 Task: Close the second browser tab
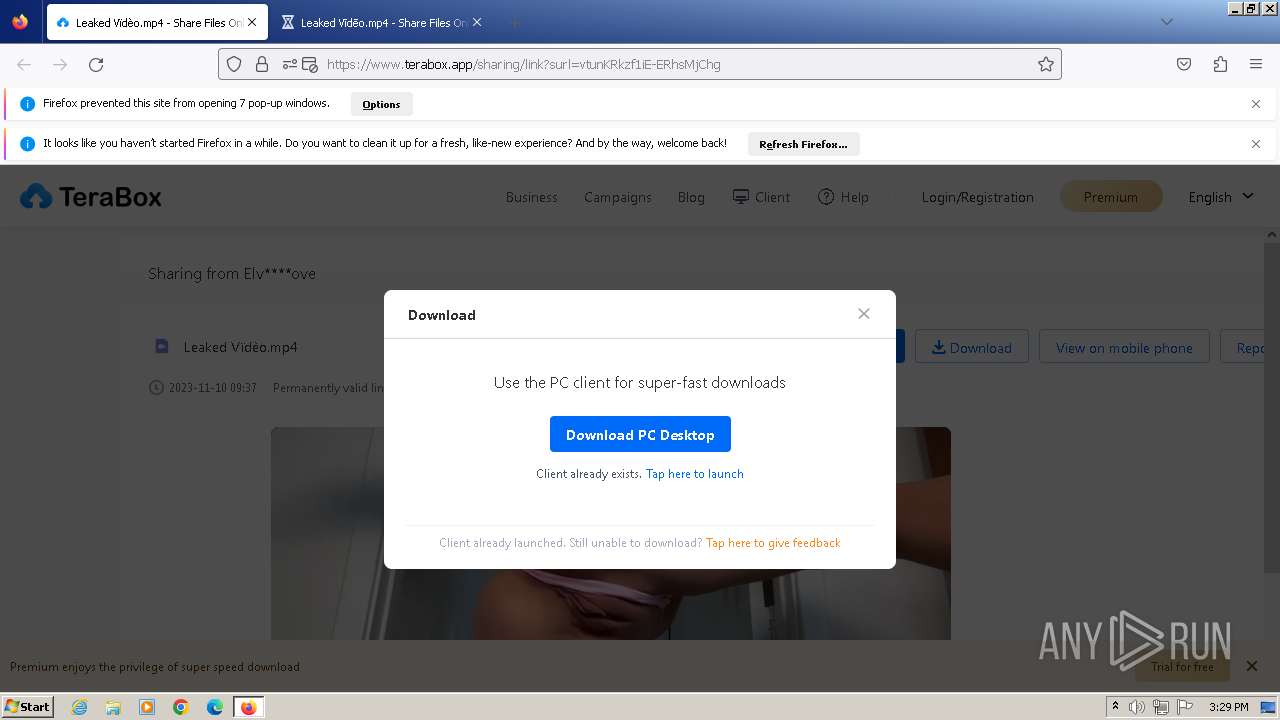477,22
